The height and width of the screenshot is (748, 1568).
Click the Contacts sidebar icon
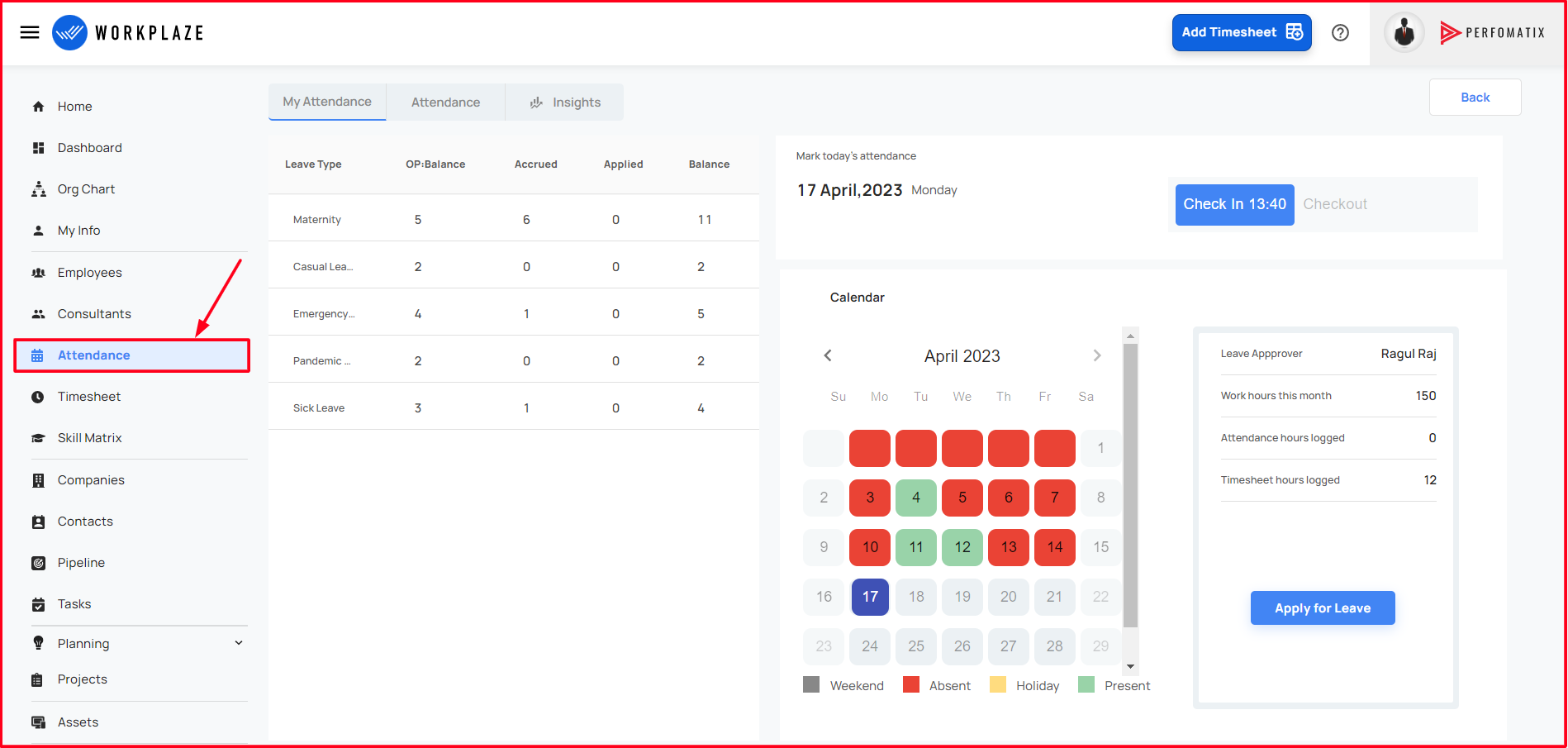point(38,522)
